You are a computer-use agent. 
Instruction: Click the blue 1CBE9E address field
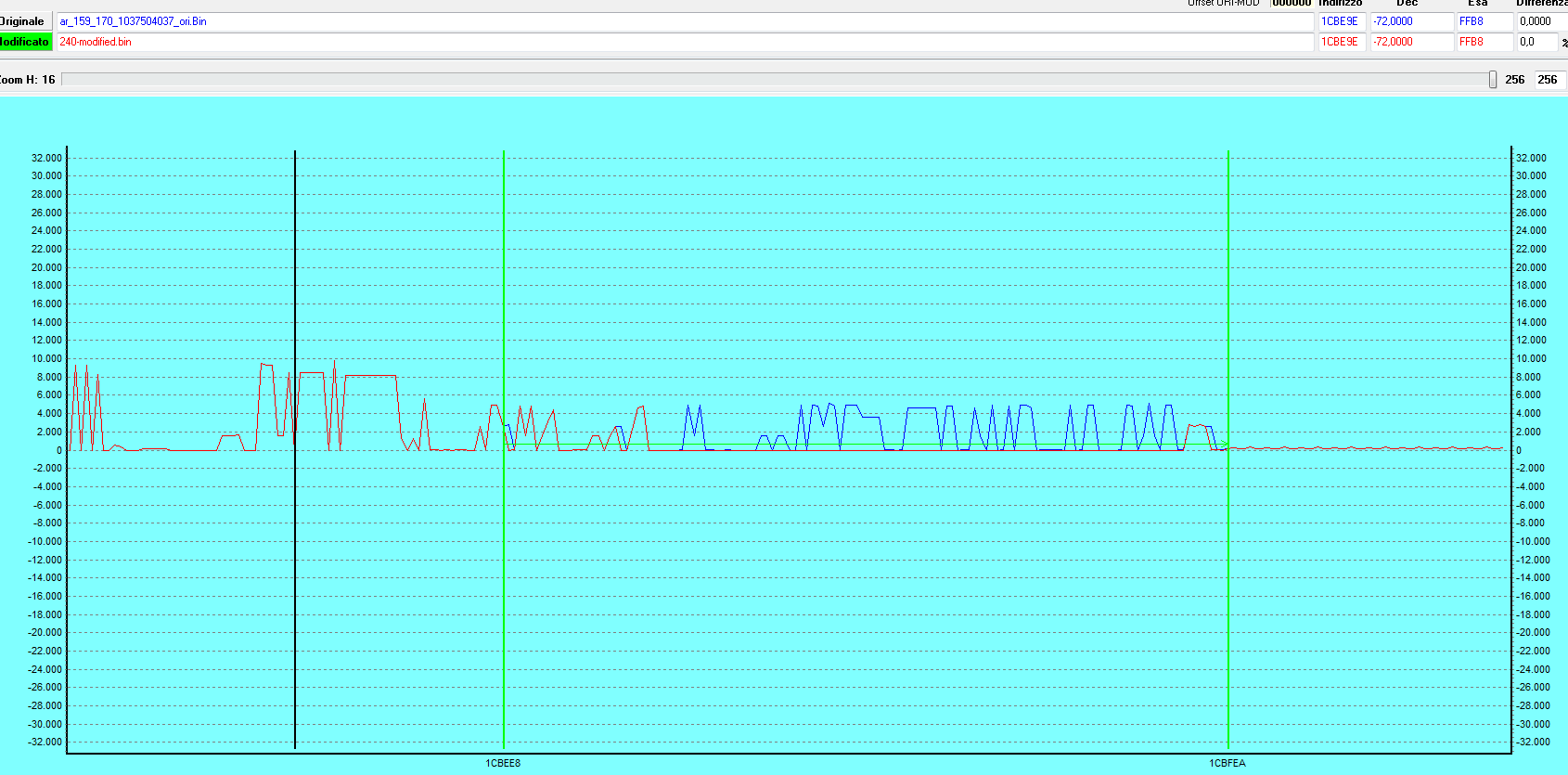click(x=1341, y=21)
